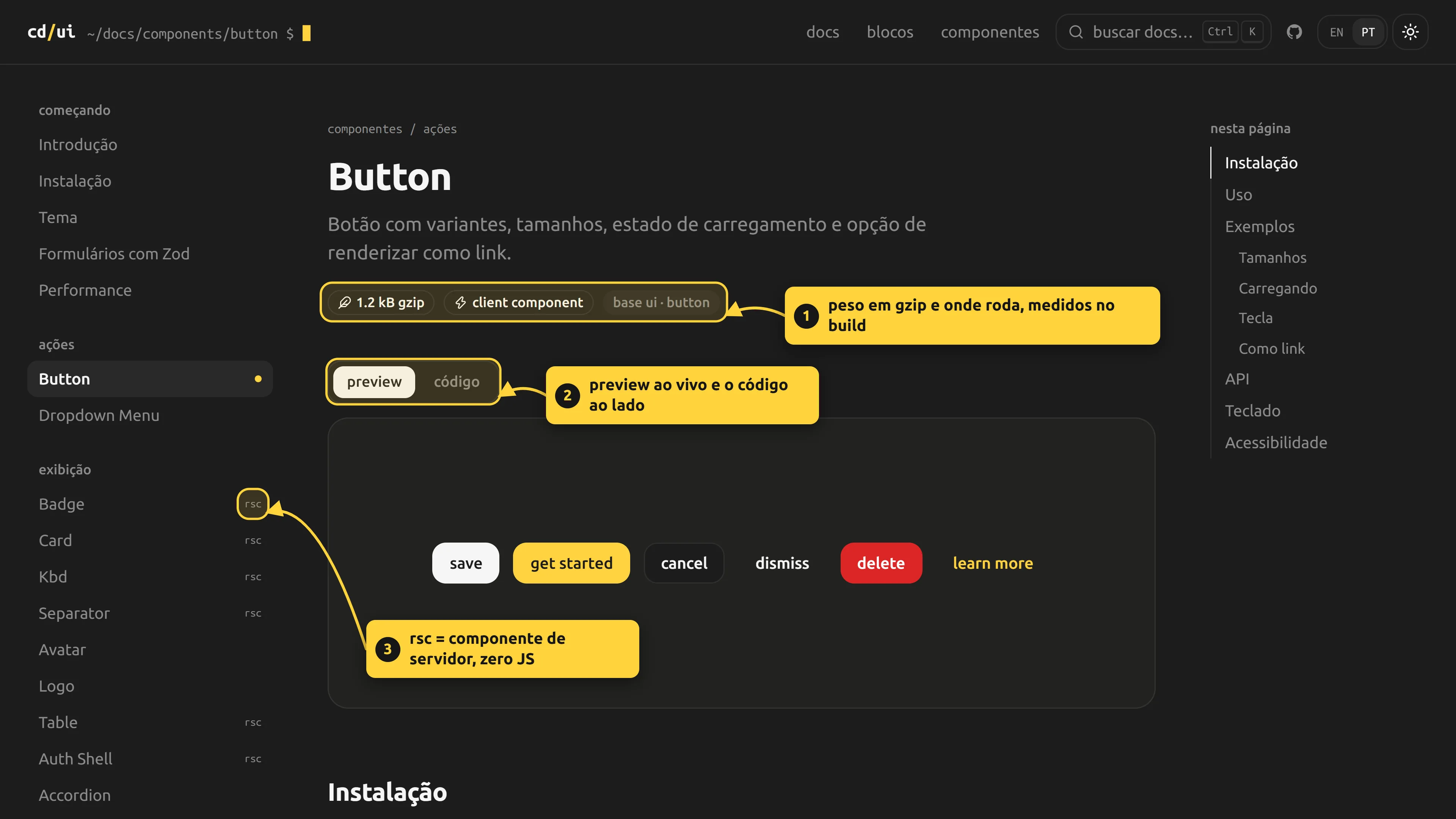This screenshot has height=819, width=1456.
Task: Open the Badge component page
Action: click(150, 504)
